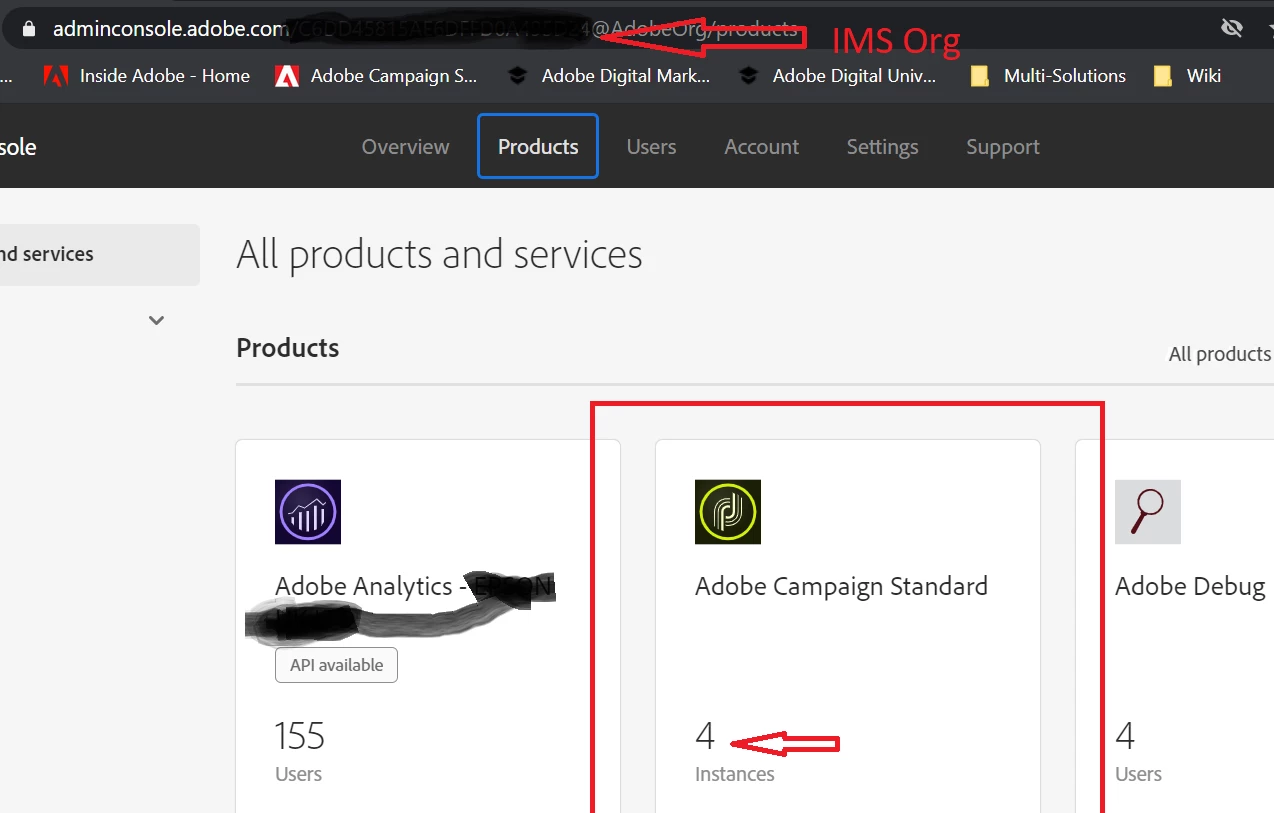Open Inside Adobe - Home bookmark
Viewport: 1274px width, 813px height.
tap(147, 76)
